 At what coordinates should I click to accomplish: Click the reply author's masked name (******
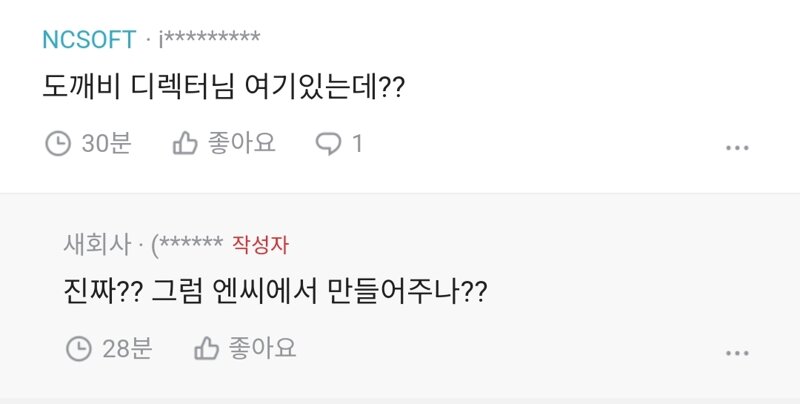click(186, 244)
